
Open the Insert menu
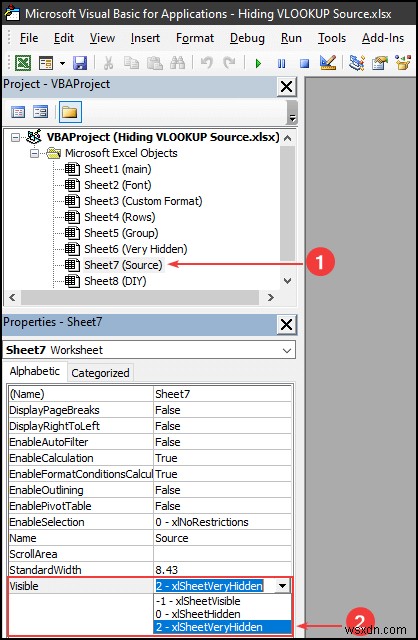click(x=145, y=38)
